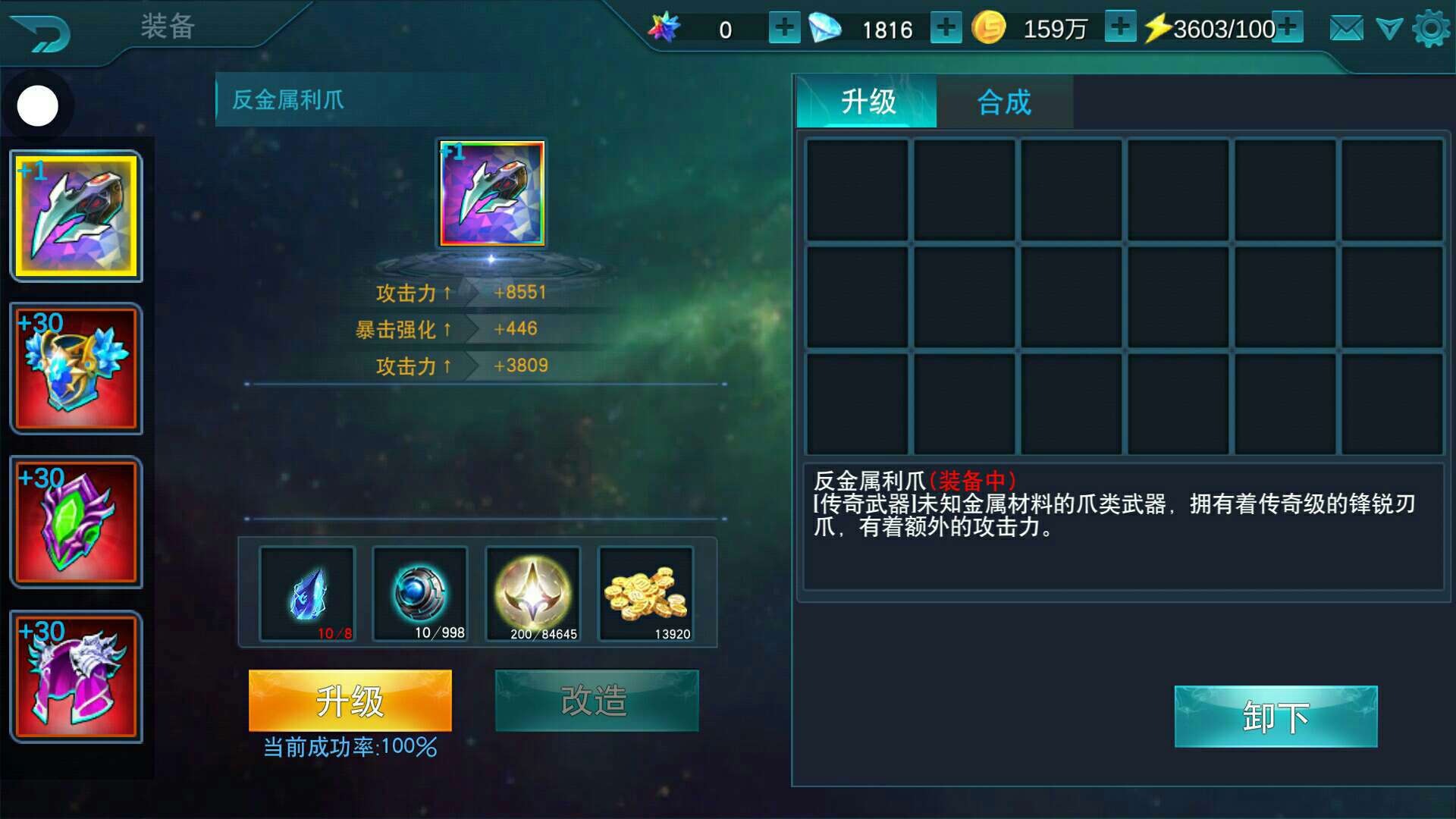Open the settings gear icon
1456x819 pixels.
1431,30
